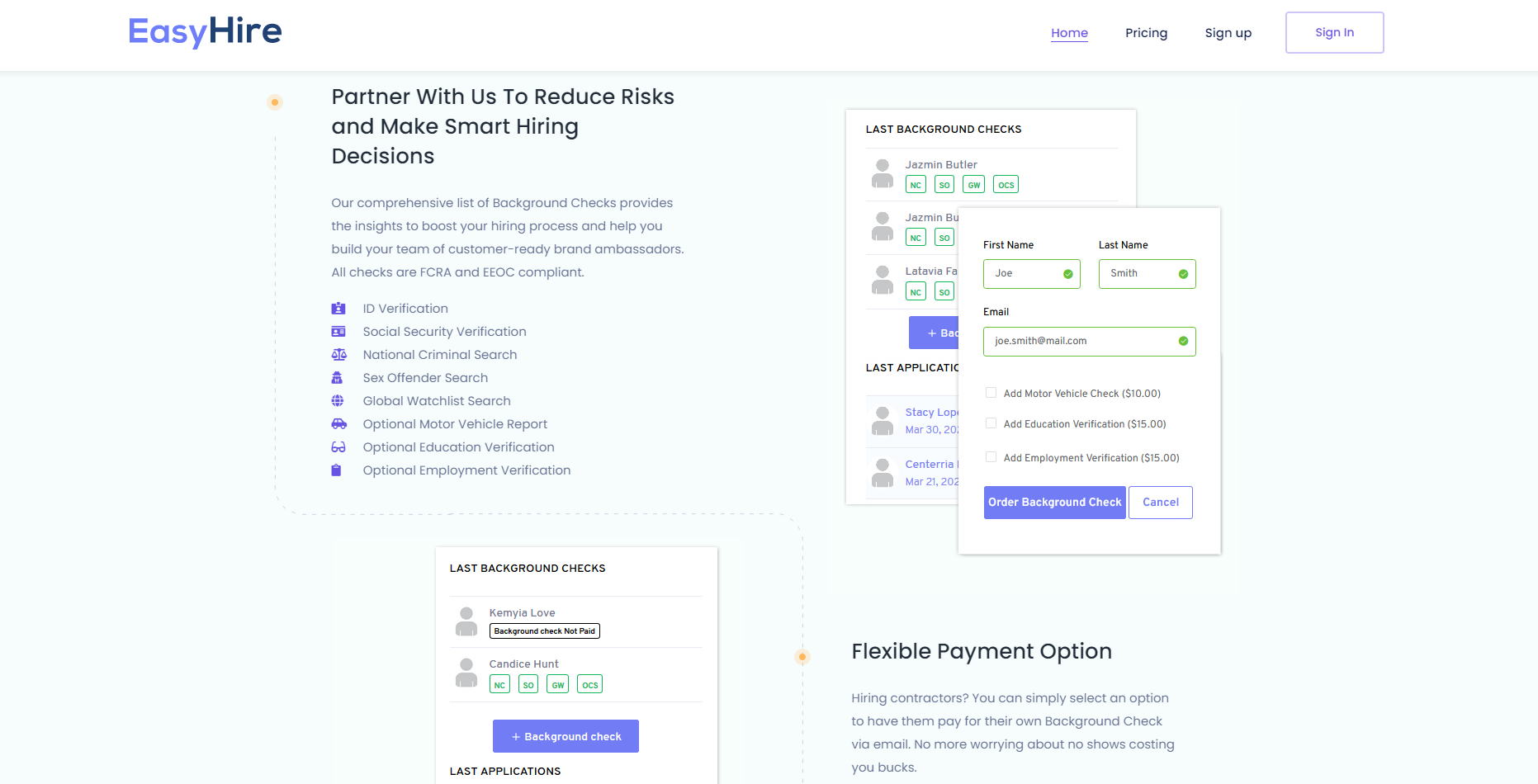Click the avatar next to Stacy Lope
The height and width of the screenshot is (784, 1538).
tap(883, 421)
